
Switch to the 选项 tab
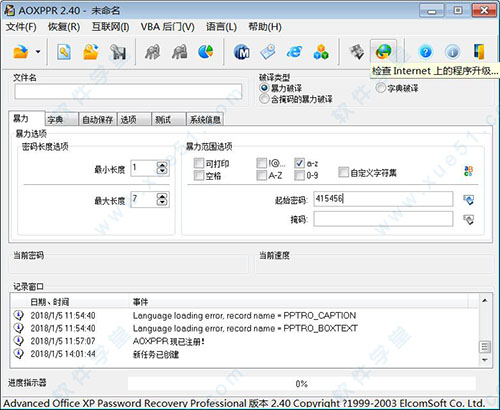134,120
